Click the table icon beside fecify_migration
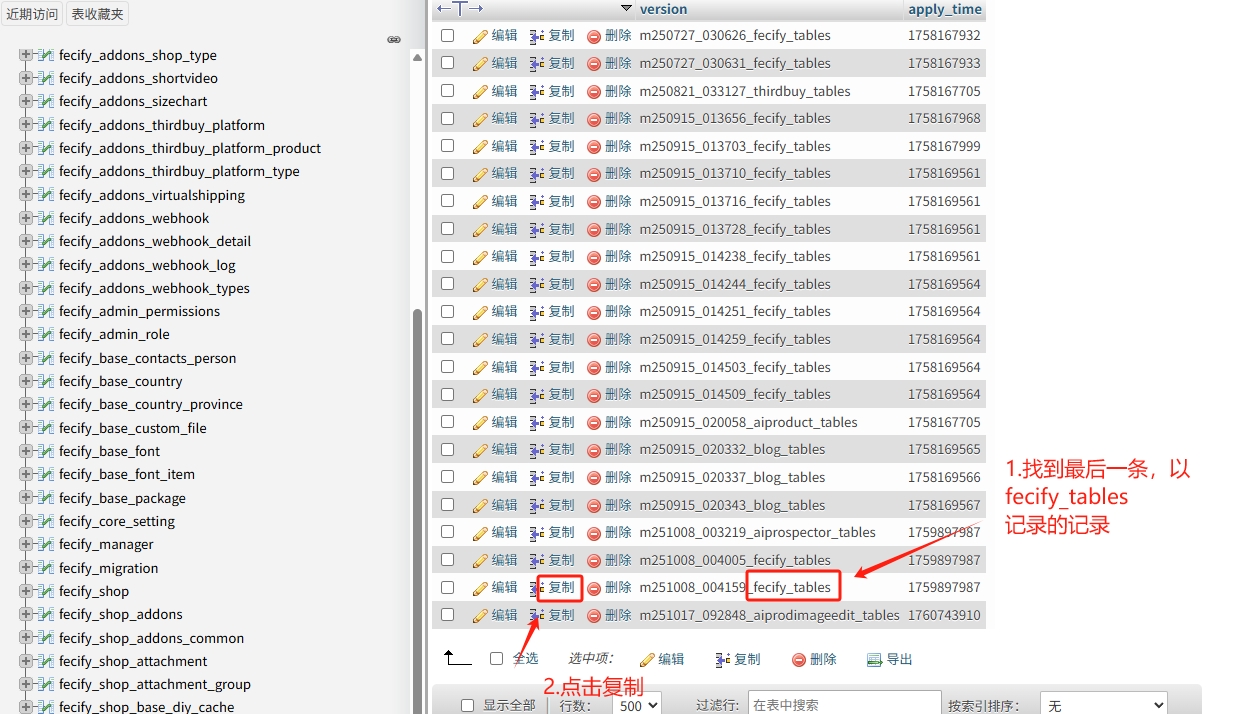 46,568
